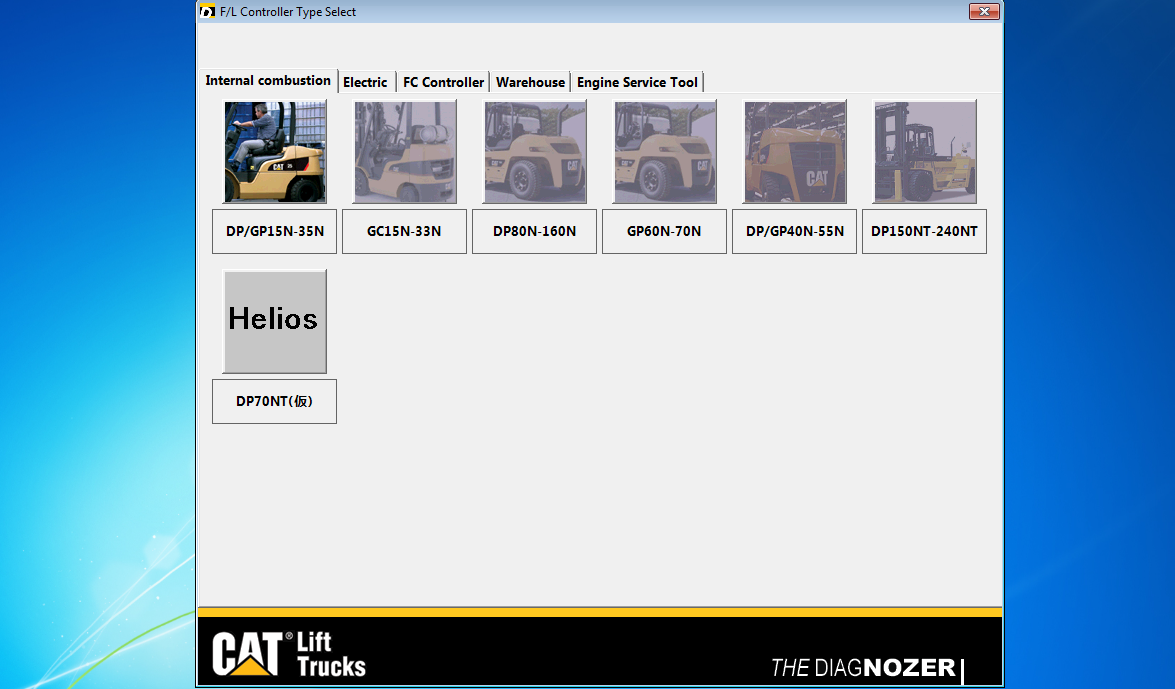Switch to the Warehouse tab
Viewport: 1175px width, 689px height.
[530, 82]
